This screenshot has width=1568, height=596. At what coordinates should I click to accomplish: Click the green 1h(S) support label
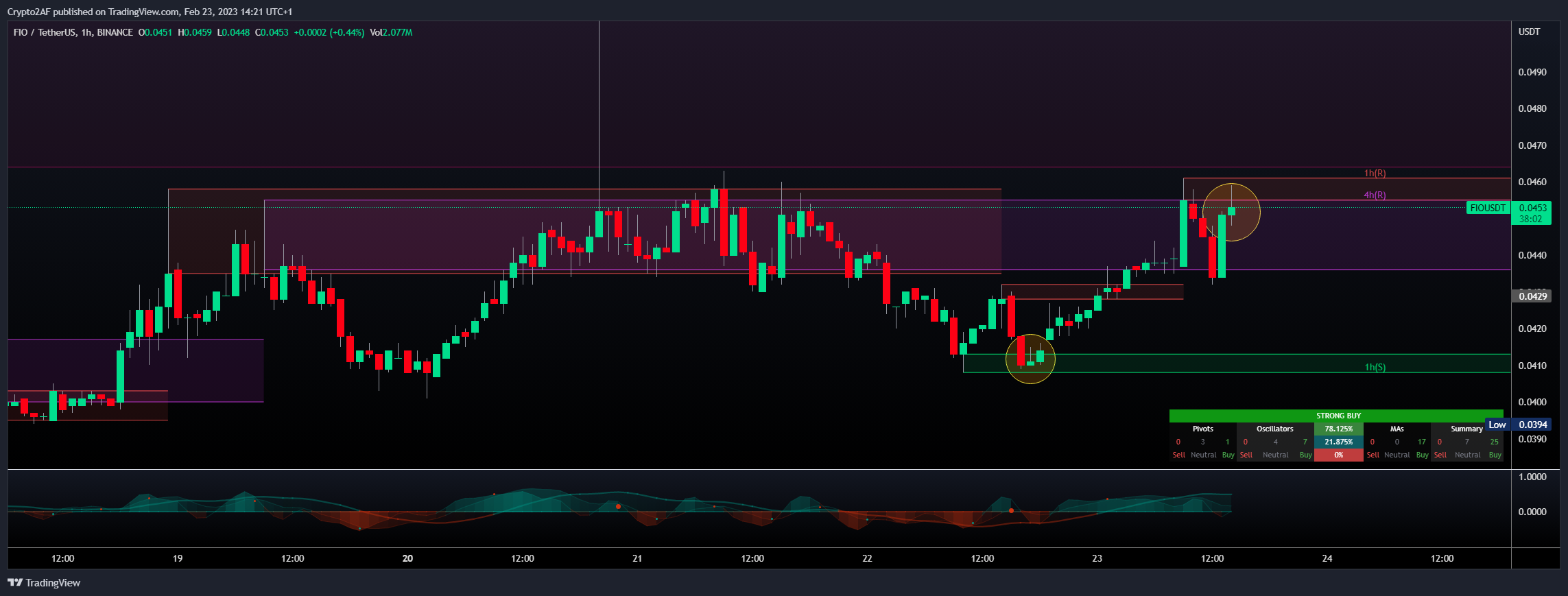[1375, 367]
